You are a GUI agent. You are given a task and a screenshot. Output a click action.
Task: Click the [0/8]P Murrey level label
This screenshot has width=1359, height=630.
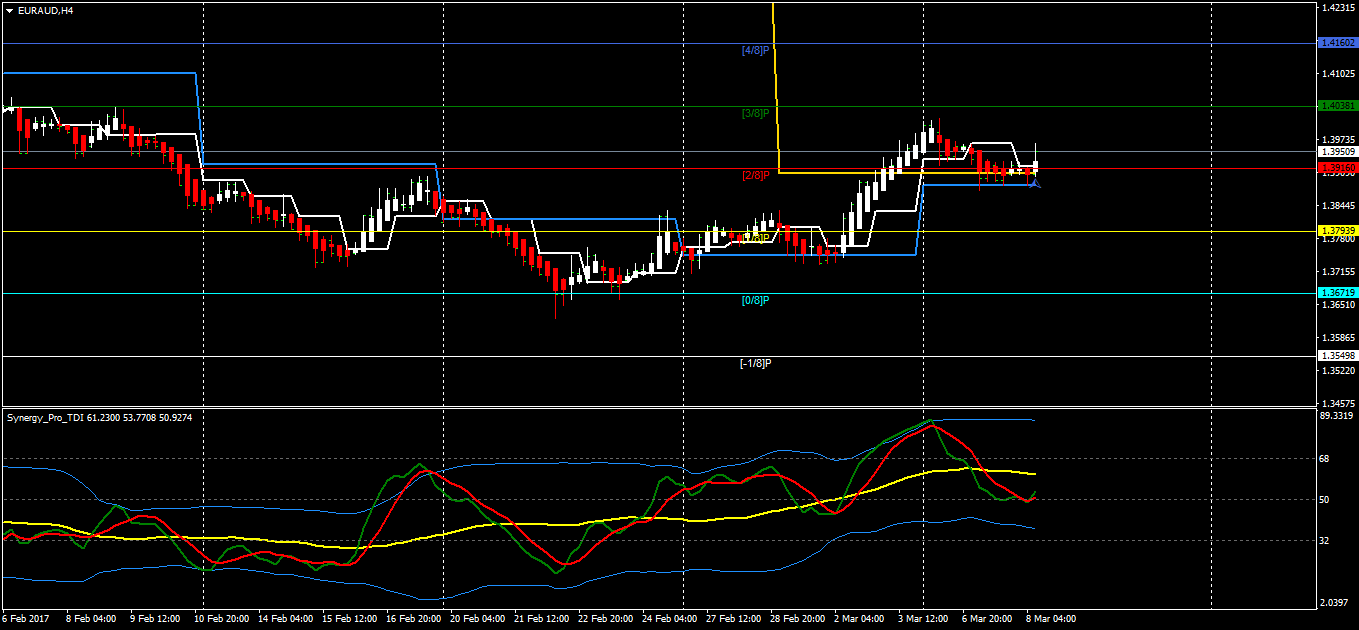(755, 300)
